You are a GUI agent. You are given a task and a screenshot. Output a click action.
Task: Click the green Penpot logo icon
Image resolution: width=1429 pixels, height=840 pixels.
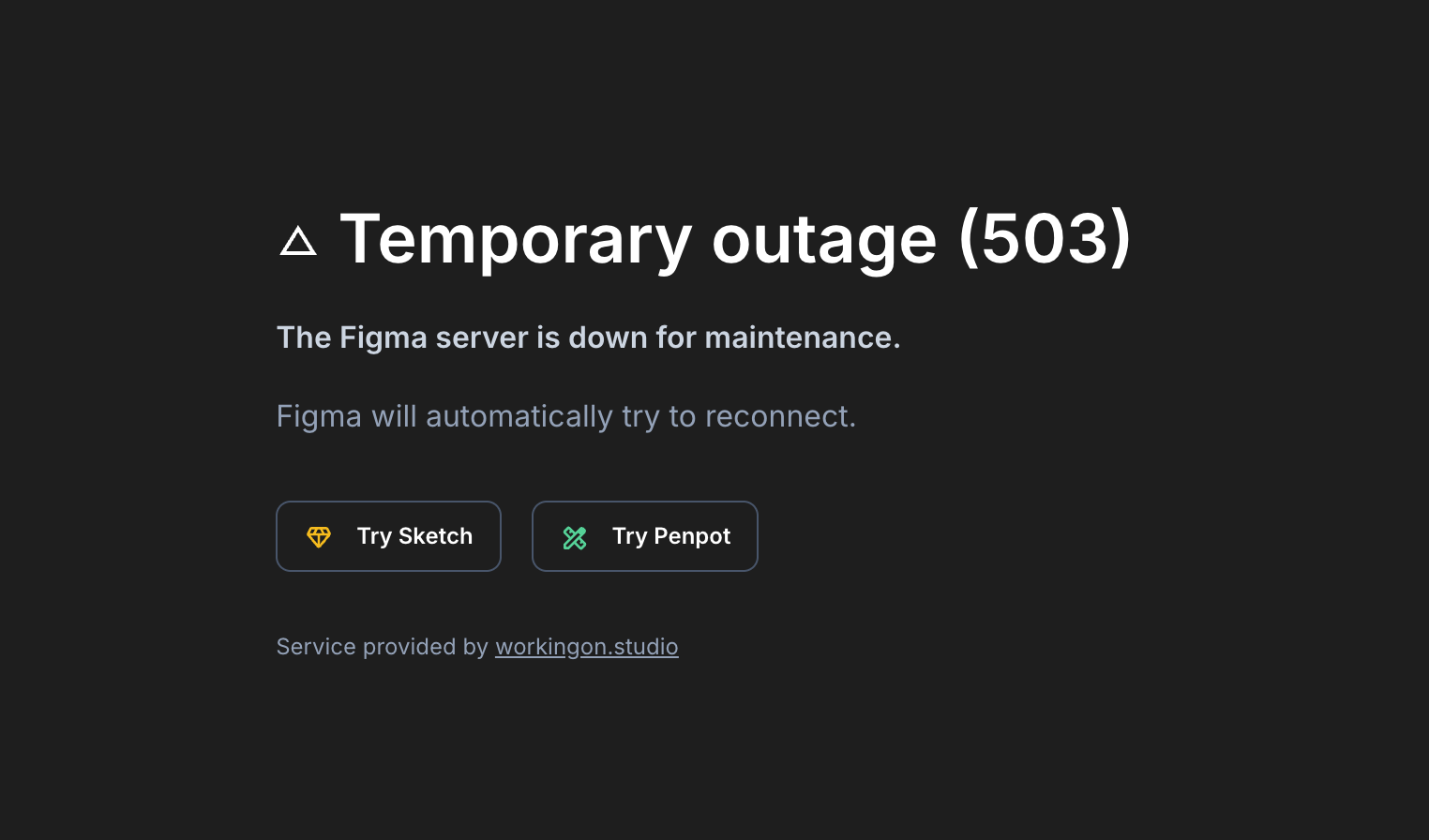(575, 537)
